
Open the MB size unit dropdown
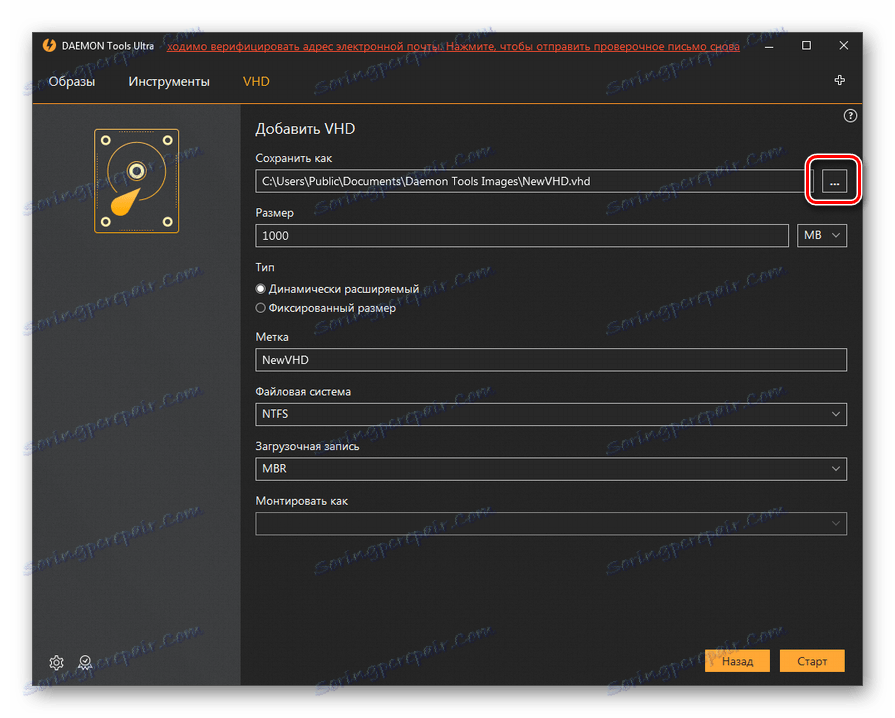821,235
